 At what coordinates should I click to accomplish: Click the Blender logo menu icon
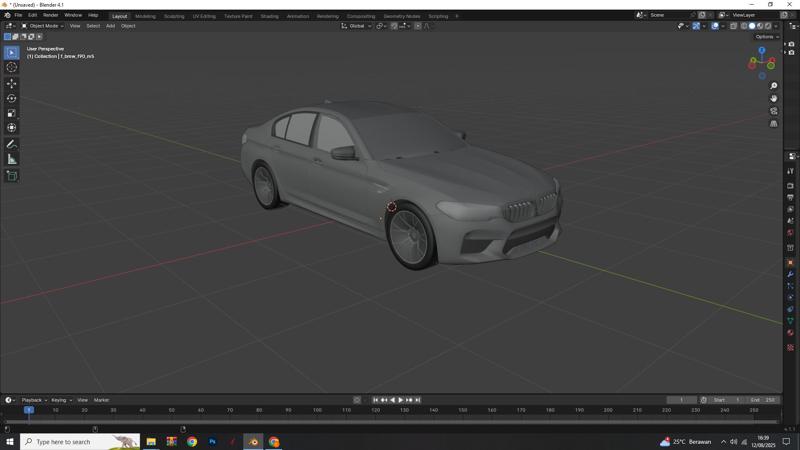[x=7, y=15]
